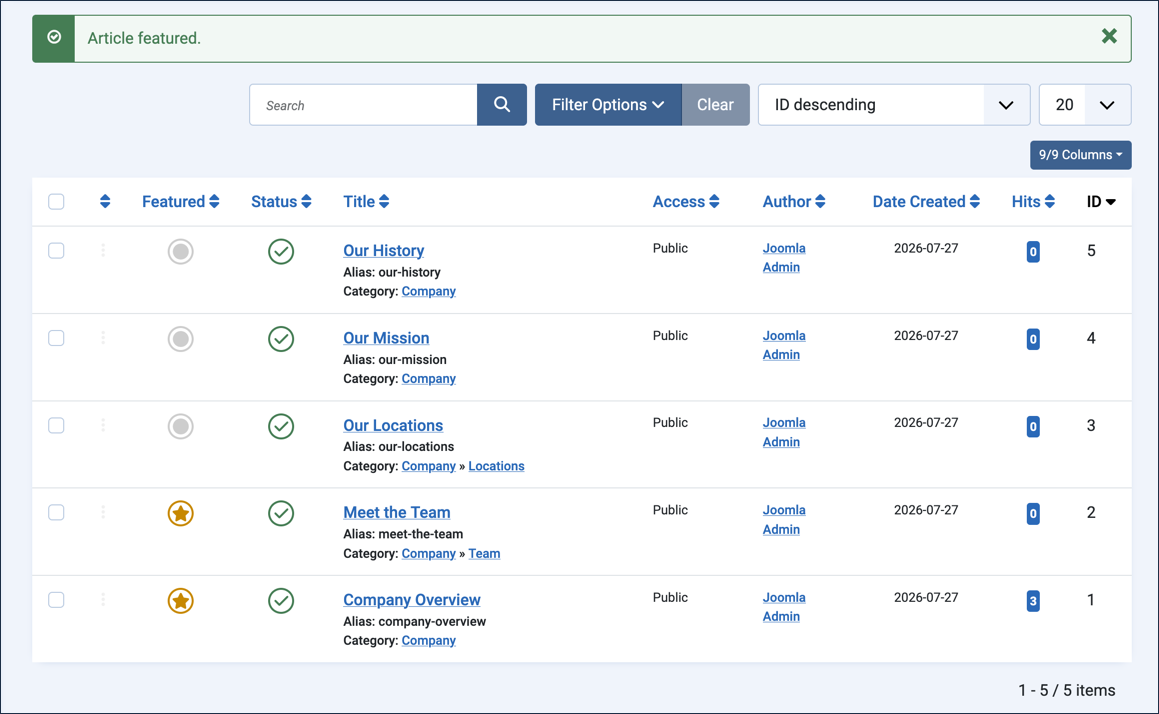This screenshot has height=714, width=1159.
Task: Click drag handle of Our Mission row
Action: (x=103, y=338)
